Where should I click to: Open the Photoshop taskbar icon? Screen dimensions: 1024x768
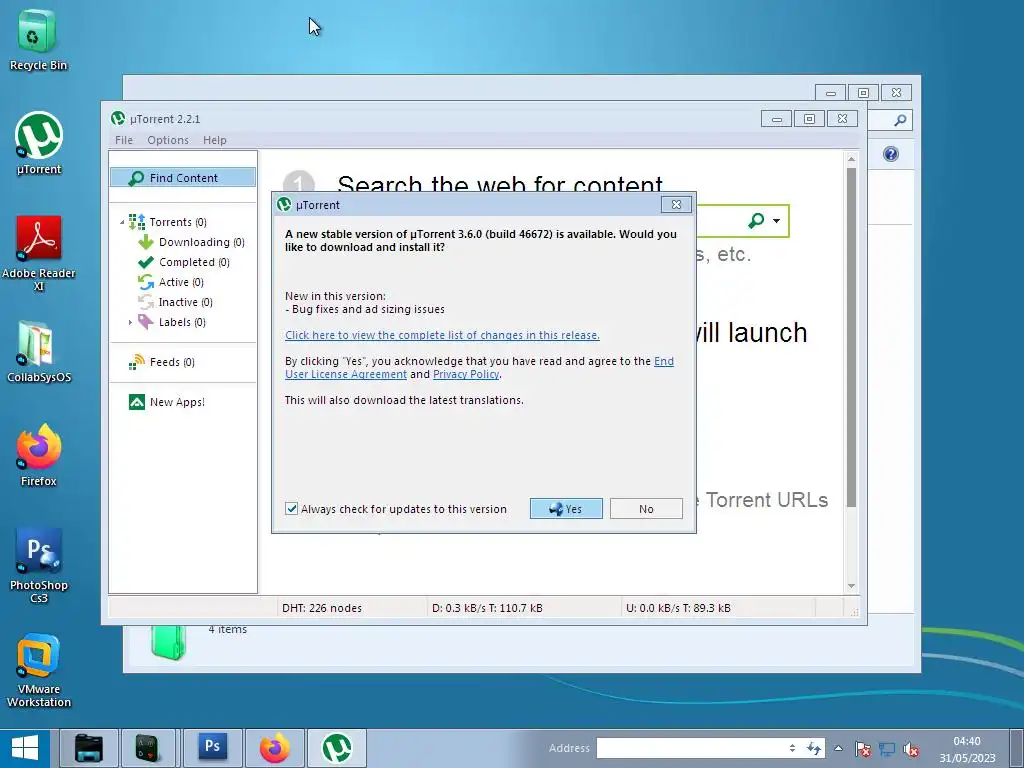tap(213, 746)
